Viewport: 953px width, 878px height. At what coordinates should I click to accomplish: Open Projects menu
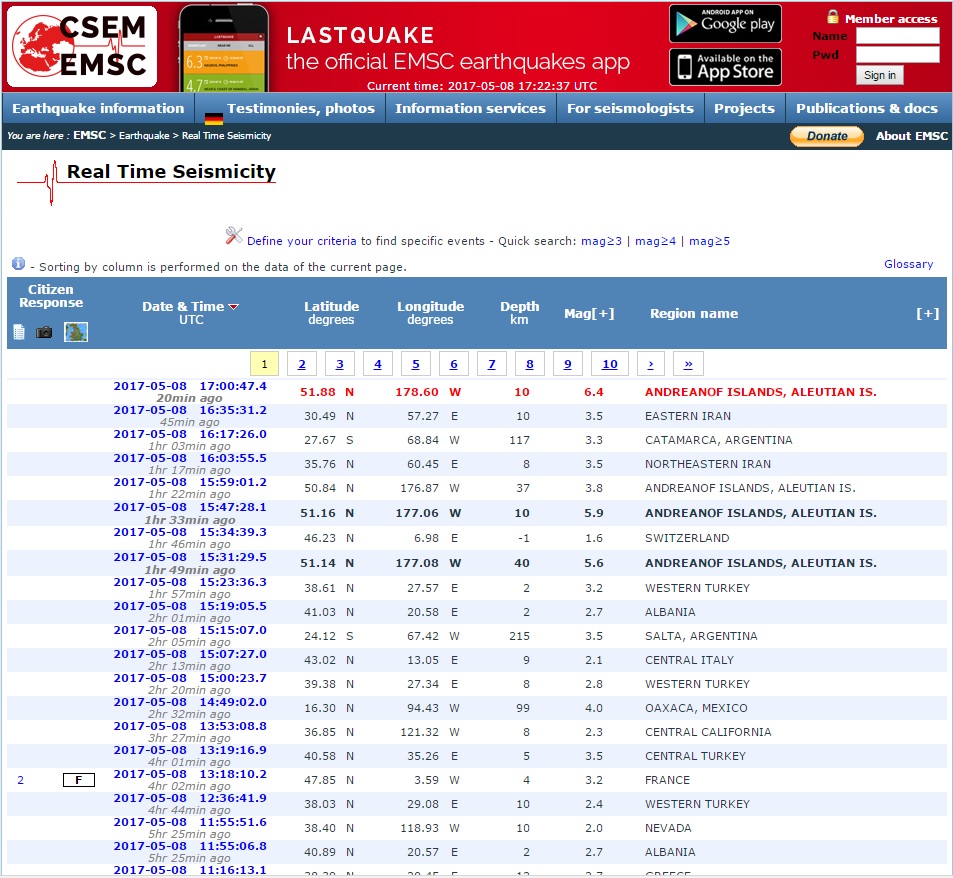point(744,108)
